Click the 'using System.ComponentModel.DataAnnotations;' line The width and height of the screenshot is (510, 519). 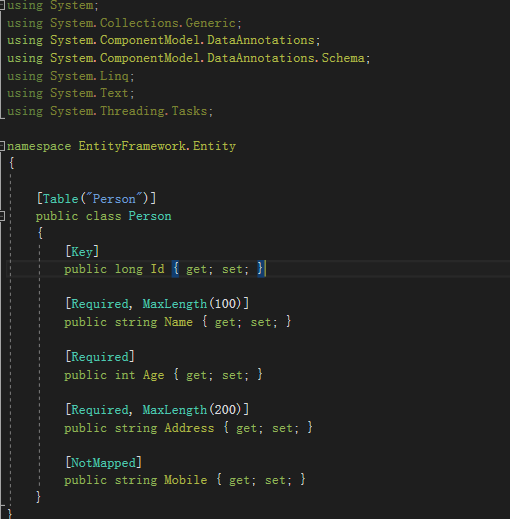163,40
